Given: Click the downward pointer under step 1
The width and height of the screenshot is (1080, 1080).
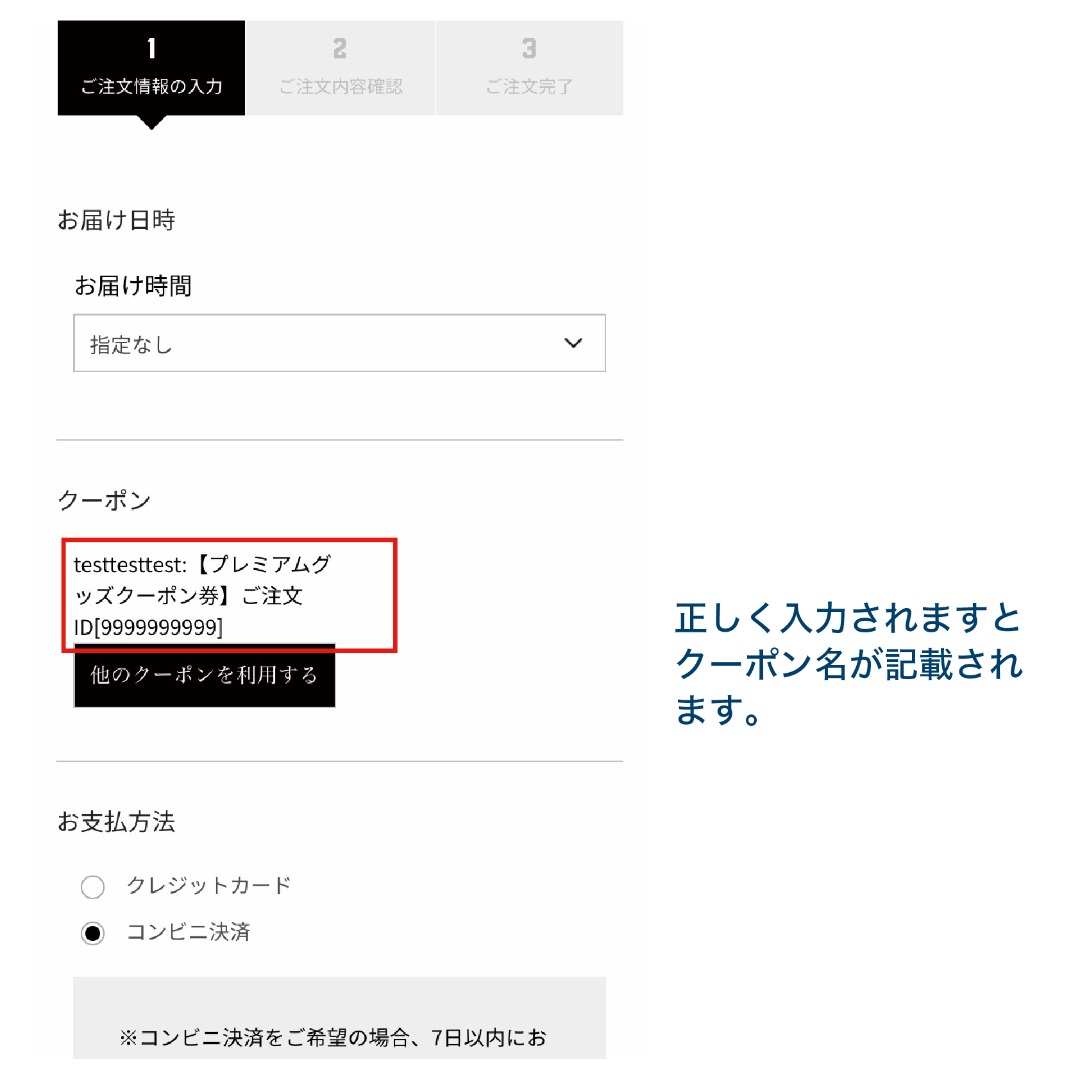Looking at the screenshot, I should coord(152,123).
